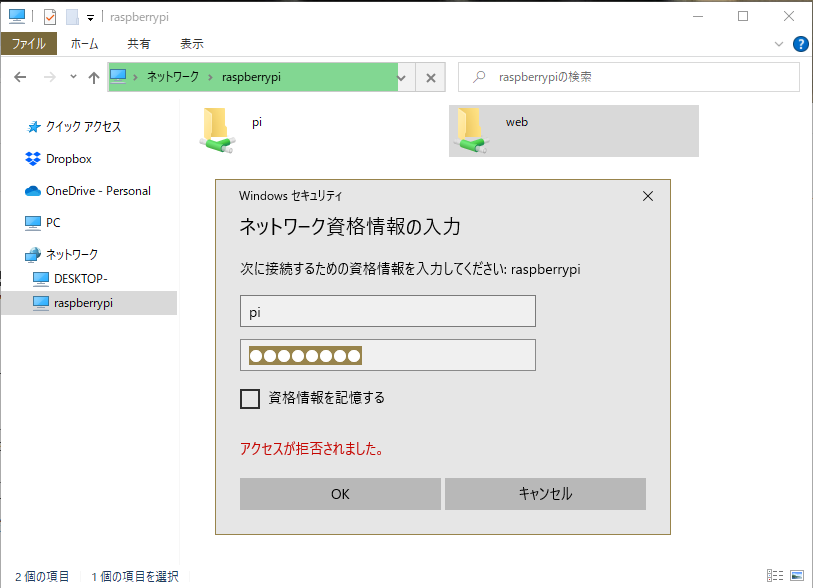Viewport: 813px width, 588px height.
Task: Open the Quick Access Toolbar customize dropdown
Action: coord(90,17)
